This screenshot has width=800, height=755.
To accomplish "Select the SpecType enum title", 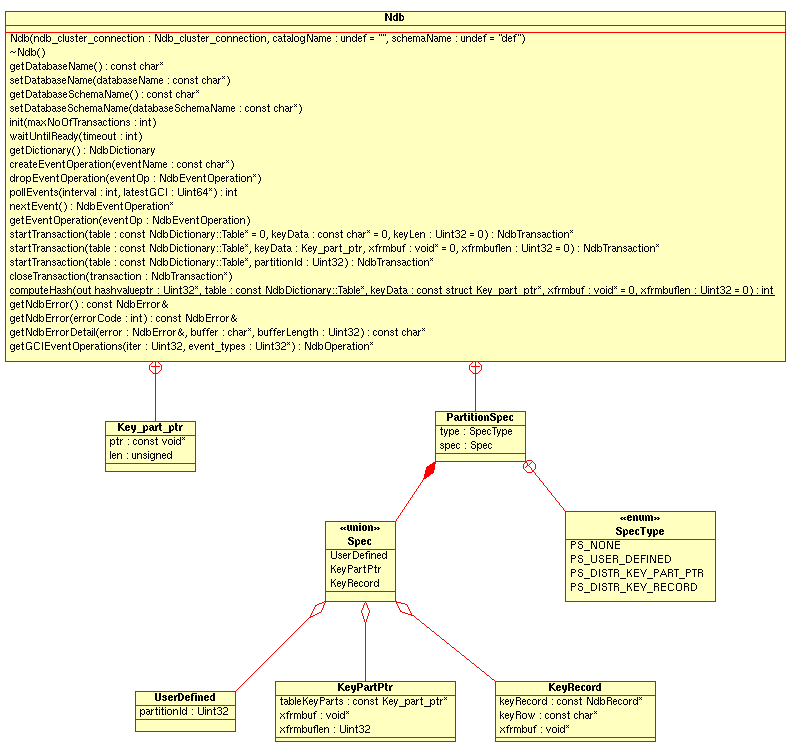I will [640, 531].
